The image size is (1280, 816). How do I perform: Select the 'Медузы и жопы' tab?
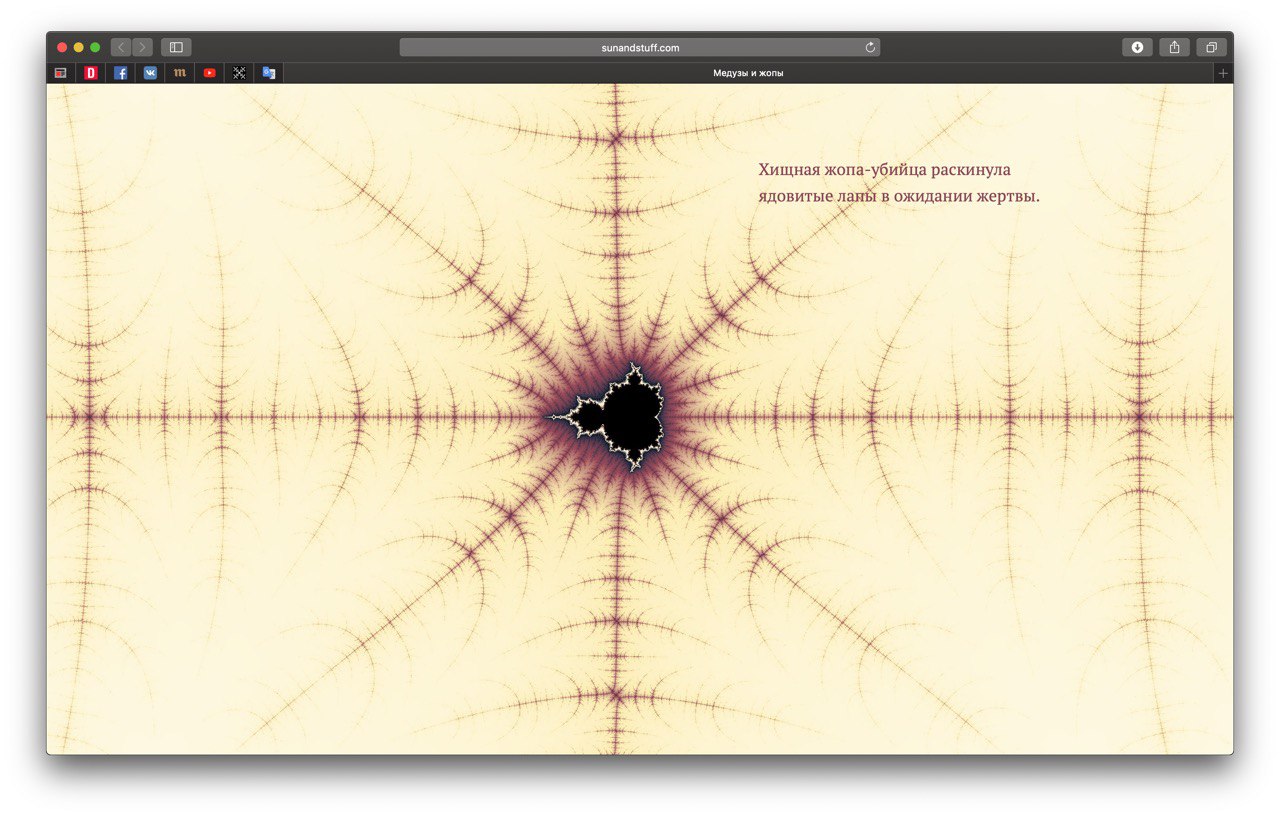tap(748, 73)
